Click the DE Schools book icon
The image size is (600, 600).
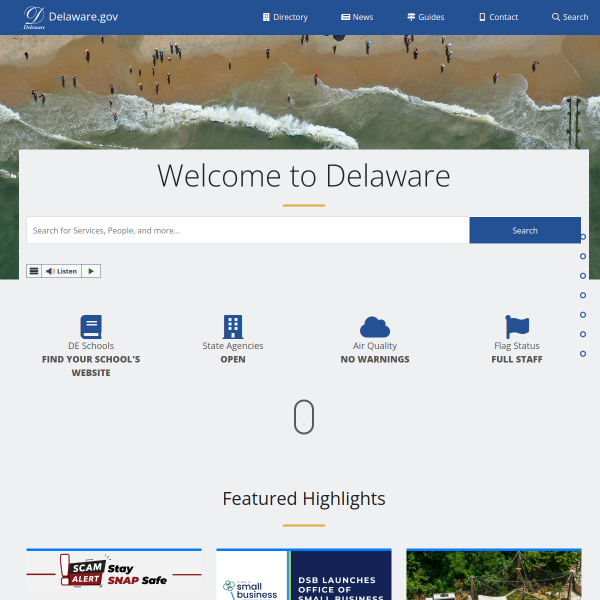coord(91,327)
